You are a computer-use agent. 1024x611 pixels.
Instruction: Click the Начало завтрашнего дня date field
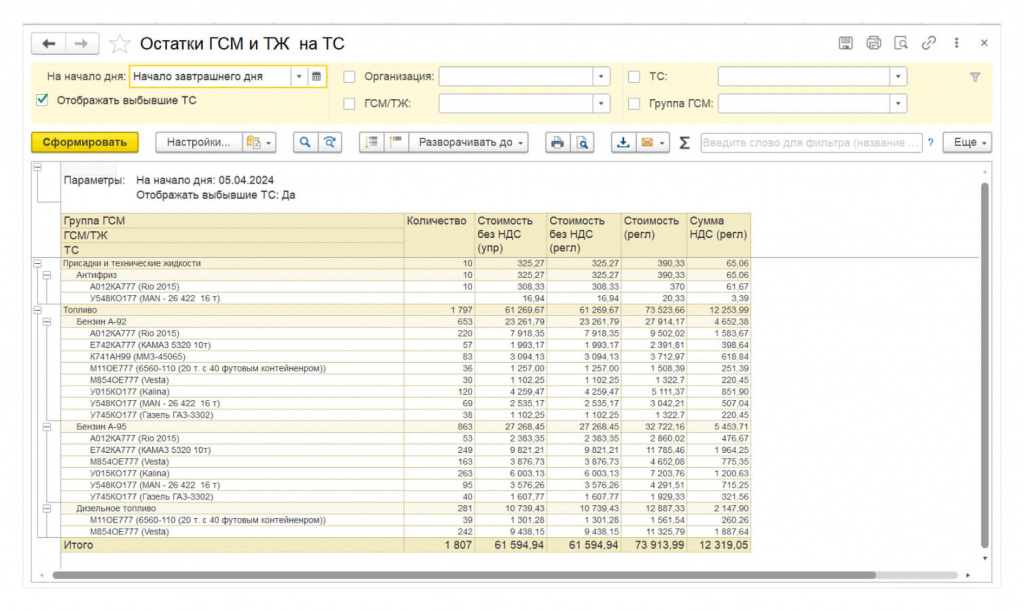point(210,76)
